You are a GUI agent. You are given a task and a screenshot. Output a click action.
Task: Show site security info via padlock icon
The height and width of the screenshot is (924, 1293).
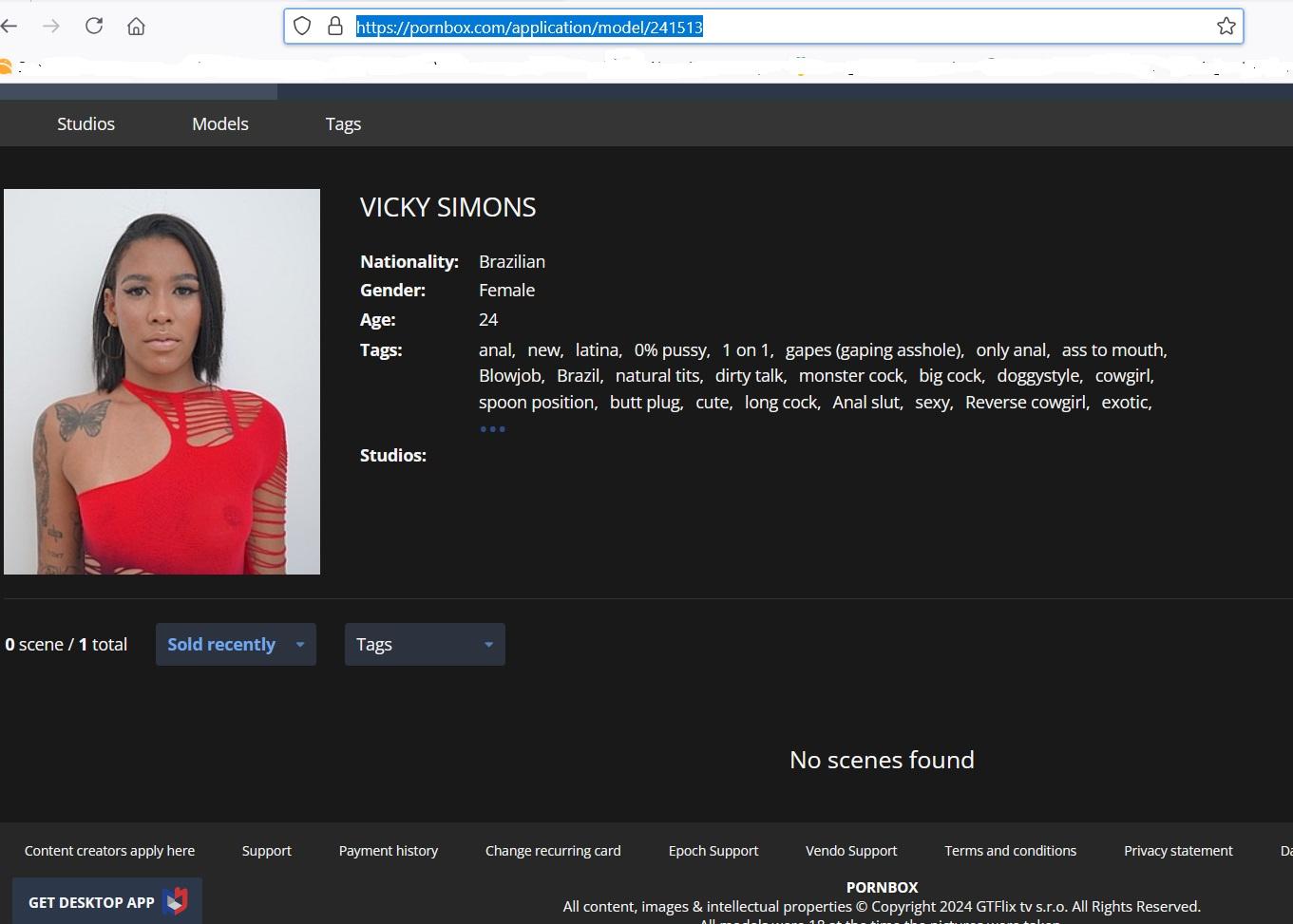[x=334, y=26]
